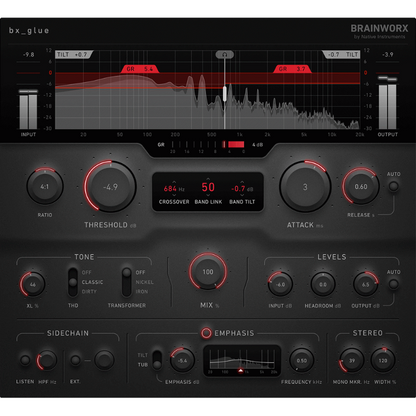Viewport: 416px width, 416px height.
Task: Click the sidechain HPF knob
Action: 47,360
